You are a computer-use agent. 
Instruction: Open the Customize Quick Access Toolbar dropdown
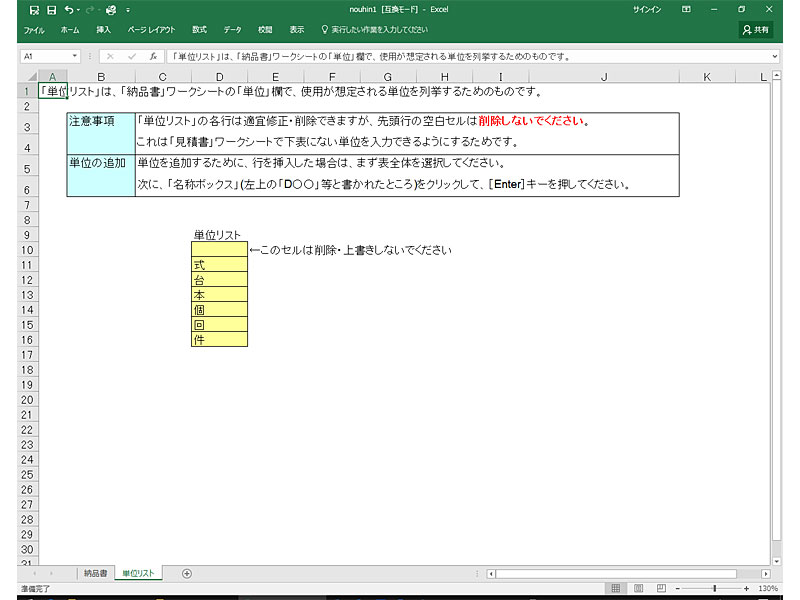[x=128, y=10]
